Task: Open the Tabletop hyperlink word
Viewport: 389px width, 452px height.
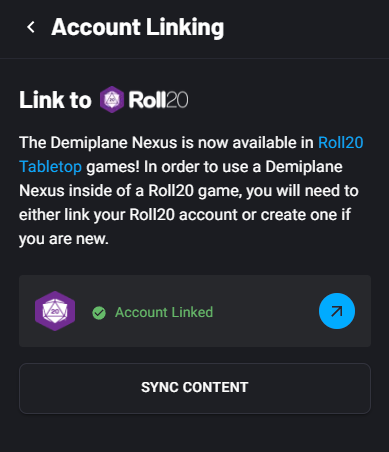Action: click(x=50, y=167)
